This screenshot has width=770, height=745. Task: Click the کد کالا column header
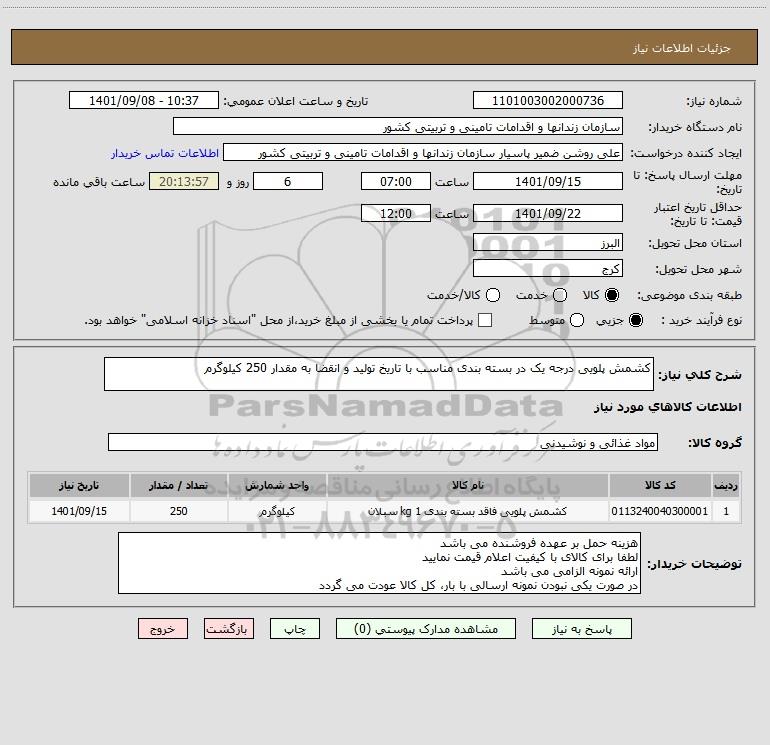pos(660,485)
